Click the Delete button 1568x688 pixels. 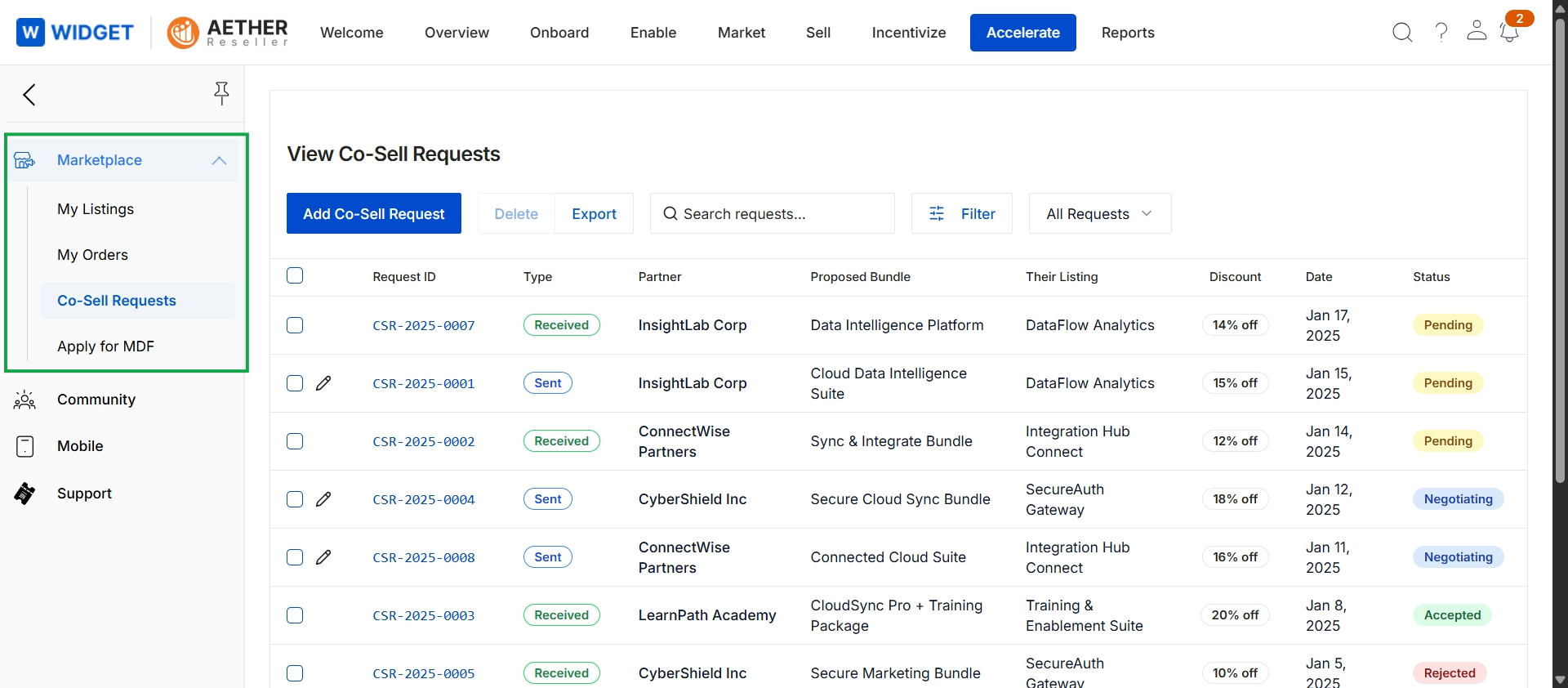tap(516, 213)
